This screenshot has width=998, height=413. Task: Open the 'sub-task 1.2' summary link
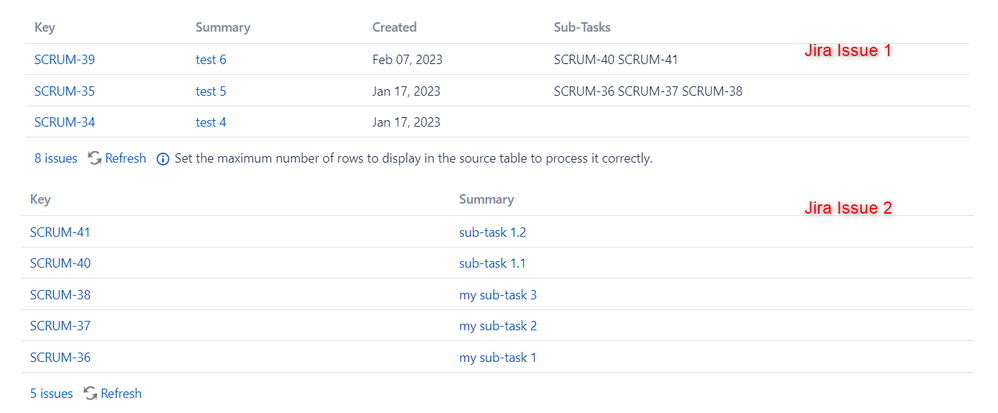point(493,232)
